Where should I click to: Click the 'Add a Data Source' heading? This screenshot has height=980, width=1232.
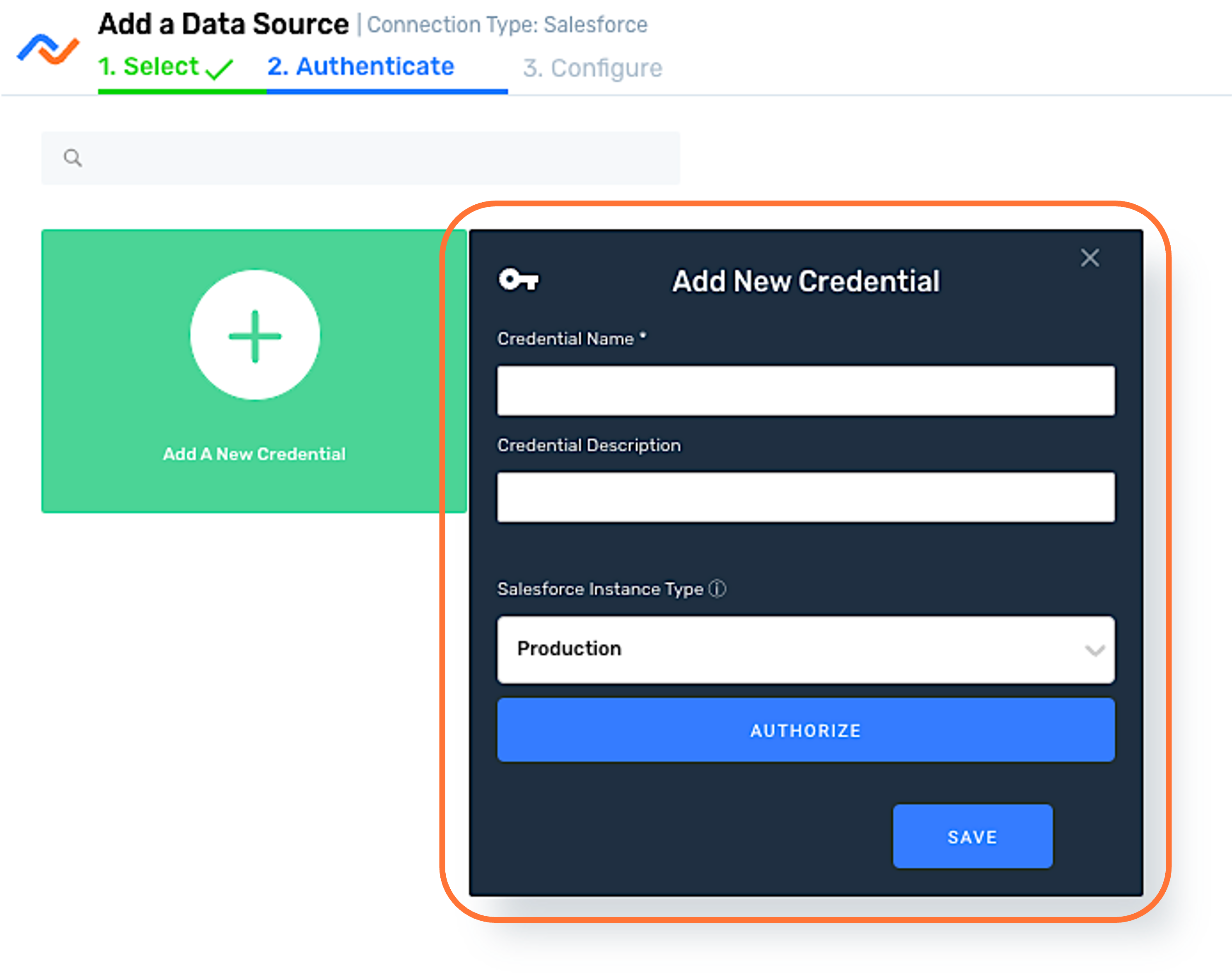point(223,24)
